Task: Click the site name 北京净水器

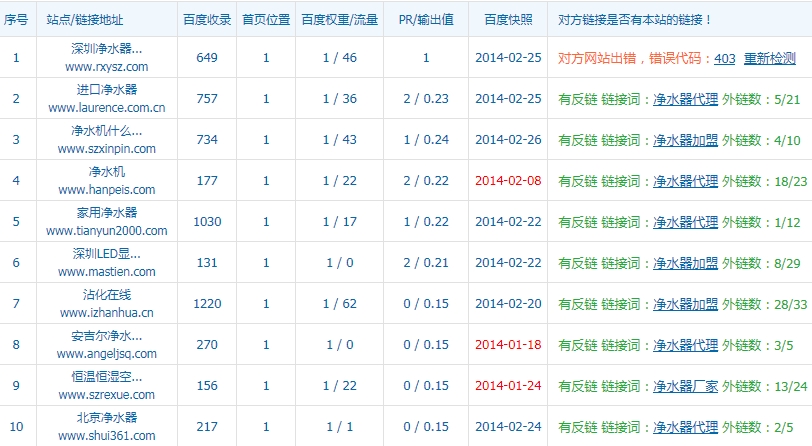Action: tap(107, 418)
